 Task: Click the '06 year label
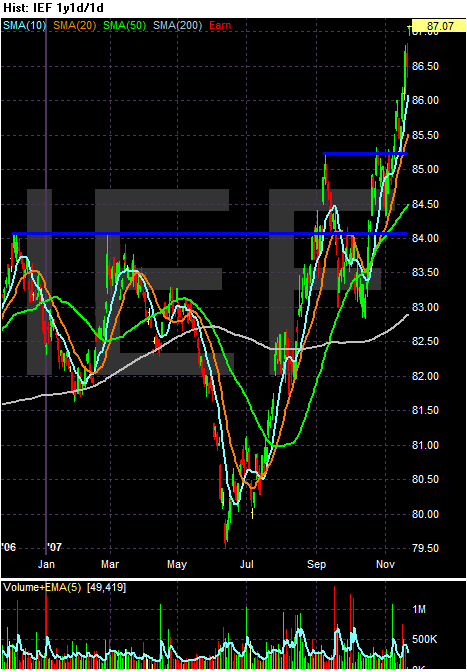coord(8,547)
